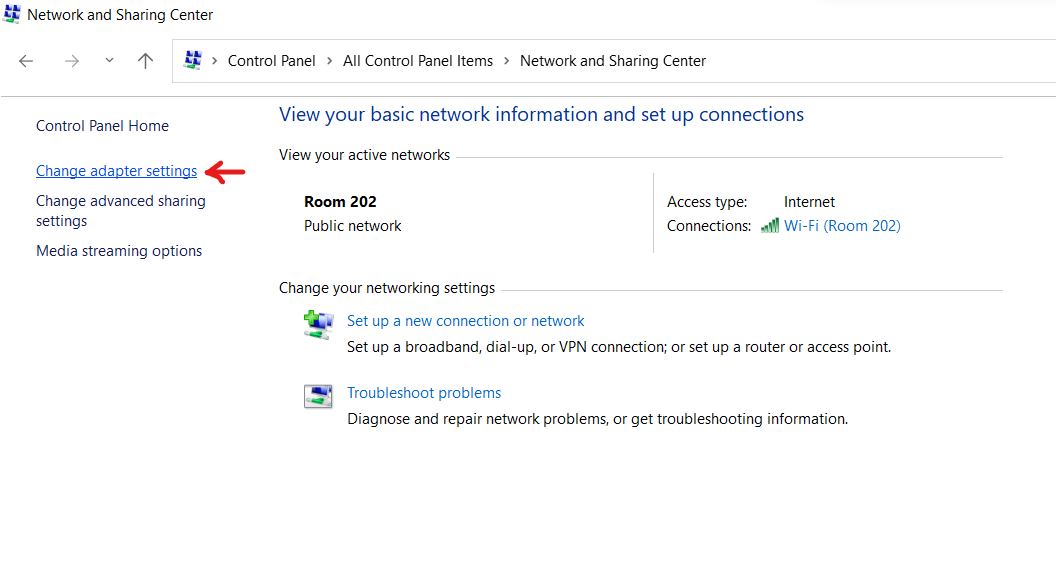Expand chevron after Control Panel breadcrumb

(x=330, y=61)
